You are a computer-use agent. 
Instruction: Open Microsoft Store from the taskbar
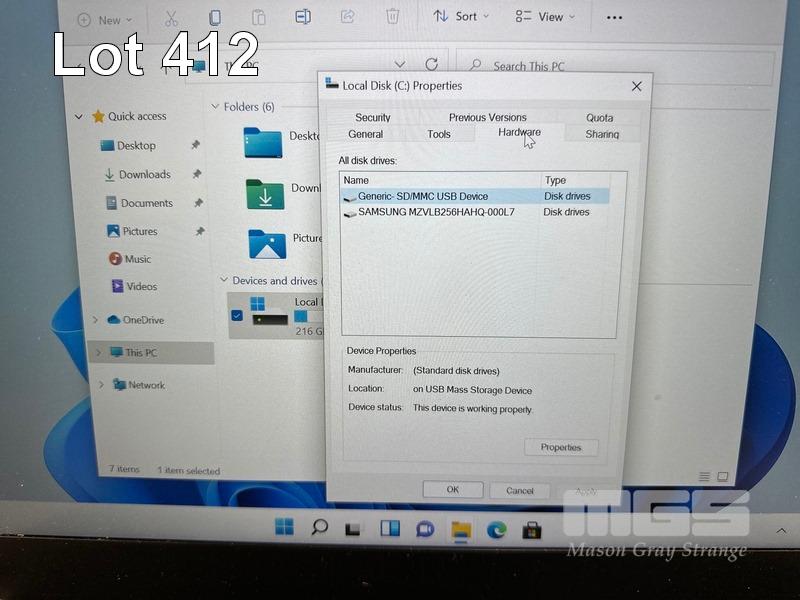pos(532,529)
